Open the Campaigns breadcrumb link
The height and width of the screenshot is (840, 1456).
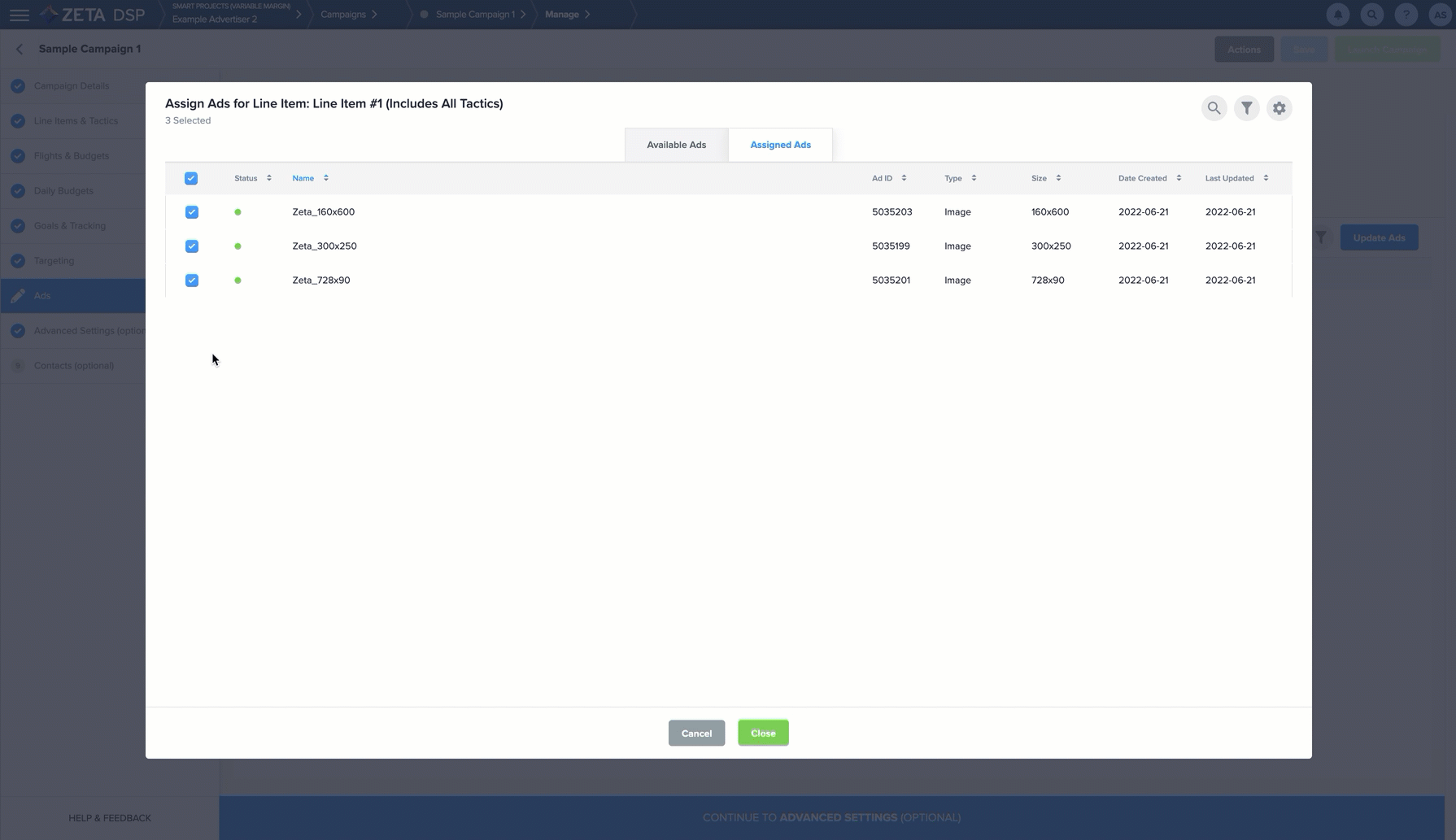pyautogui.click(x=343, y=15)
